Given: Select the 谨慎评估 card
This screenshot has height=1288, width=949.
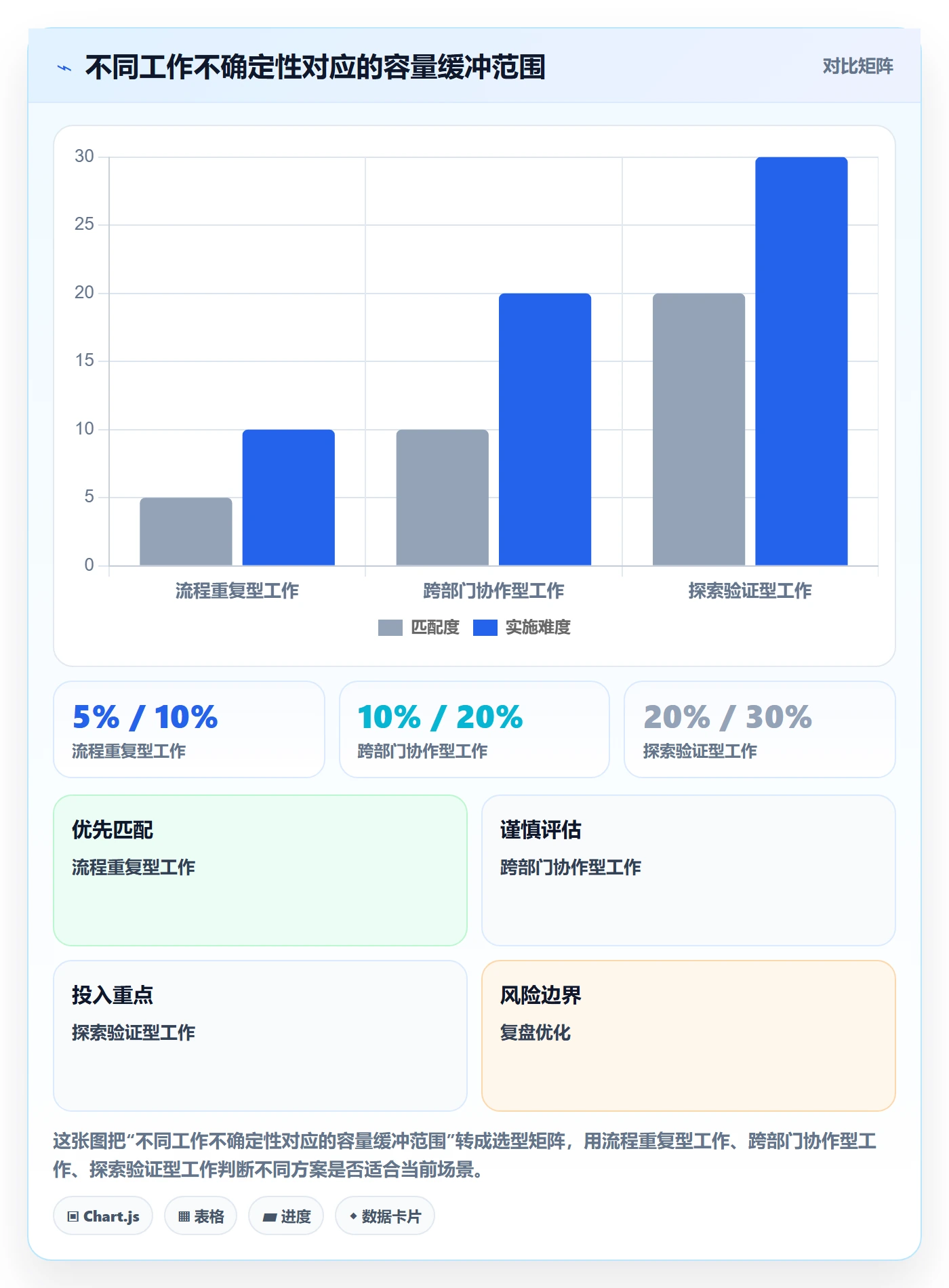Looking at the screenshot, I should tap(689, 870).
